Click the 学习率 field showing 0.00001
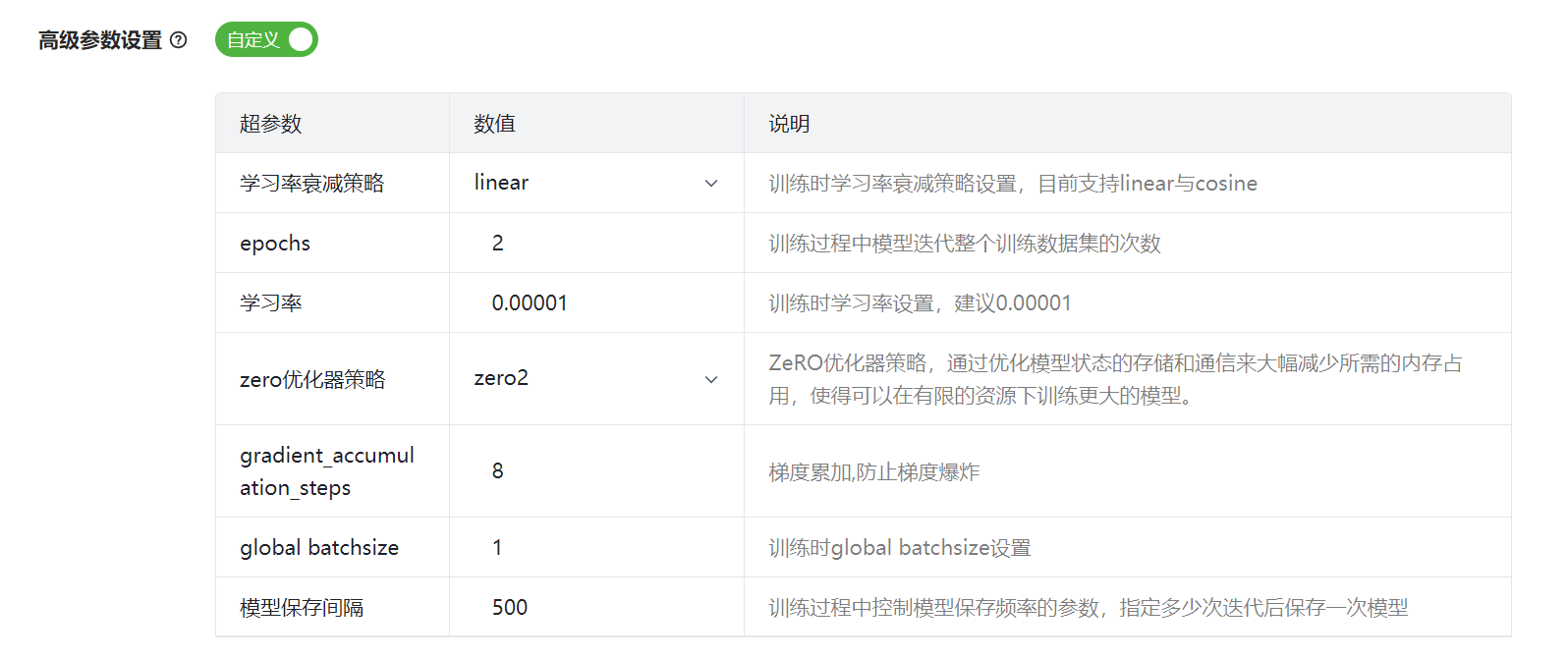The image size is (1568, 658). click(596, 302)
